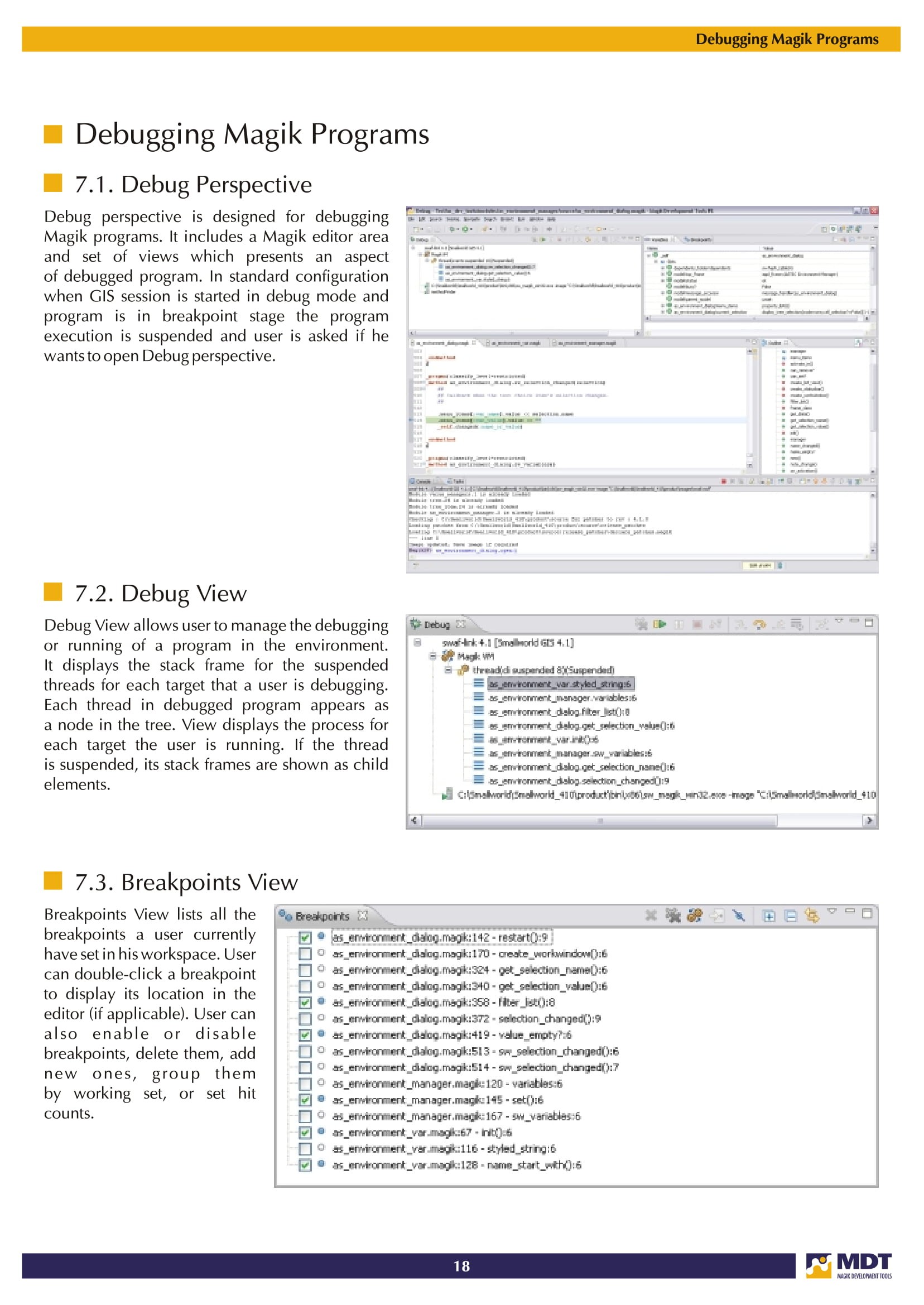Click Step Over icon in Debug toolbar
Viewport: 924px width, 1305px height.
click(759, 624)
